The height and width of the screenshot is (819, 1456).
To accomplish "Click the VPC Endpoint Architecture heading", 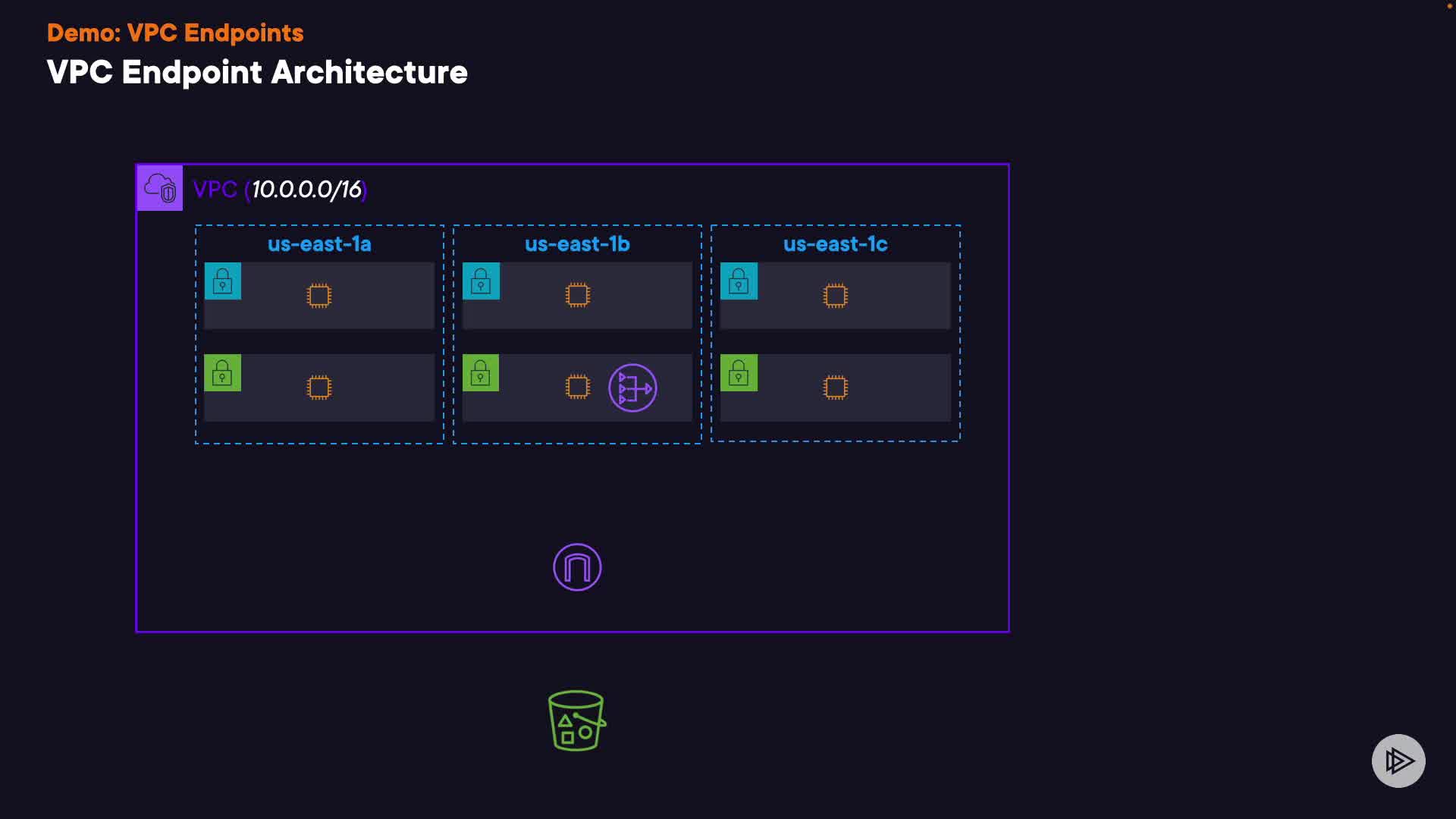I will coord(257,73).
